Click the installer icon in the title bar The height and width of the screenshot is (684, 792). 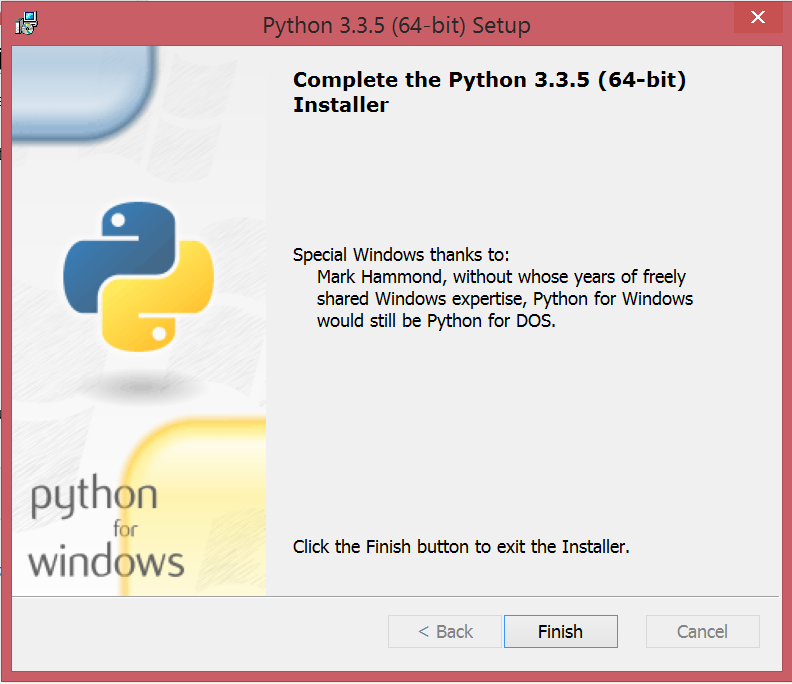27,23
